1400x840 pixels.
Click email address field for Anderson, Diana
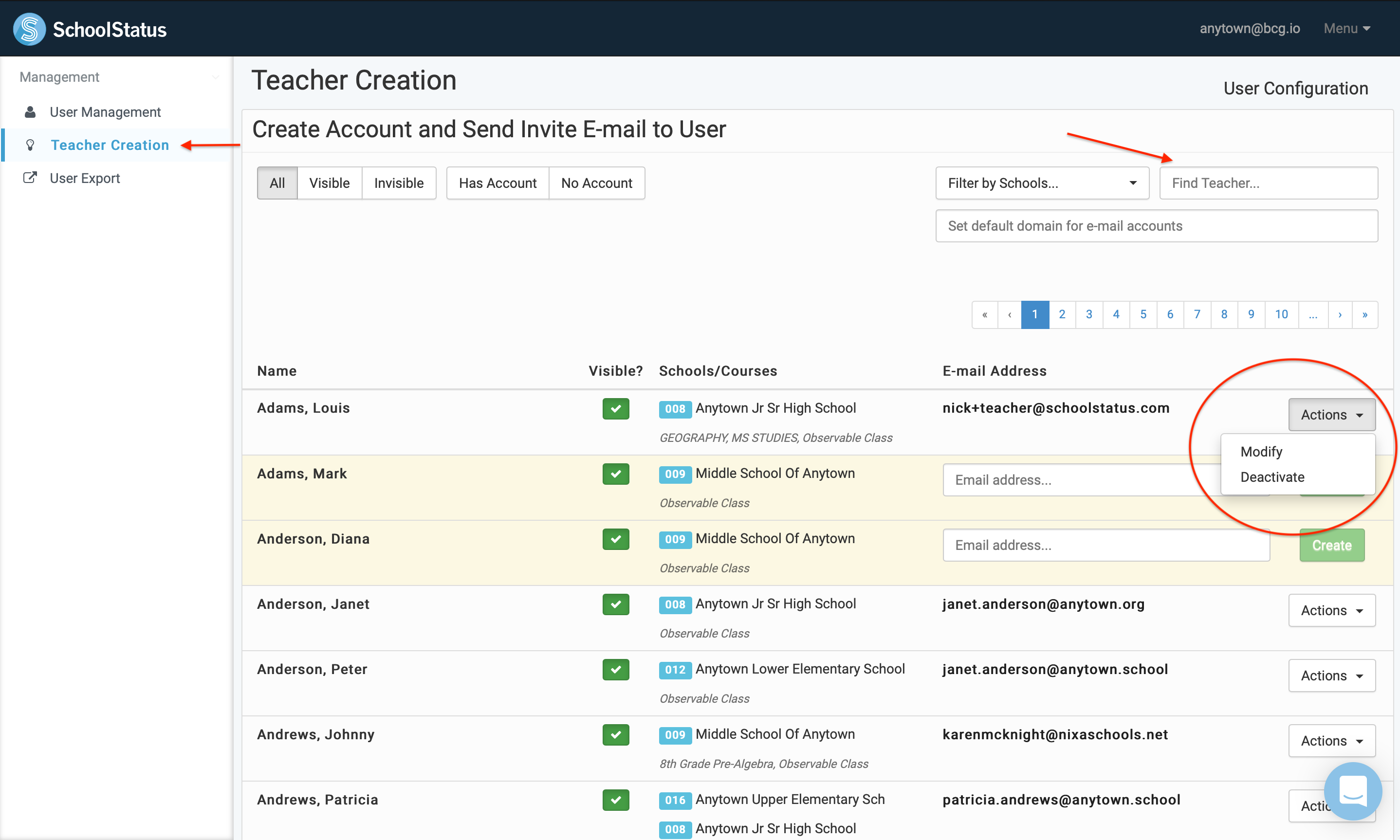1106,545
